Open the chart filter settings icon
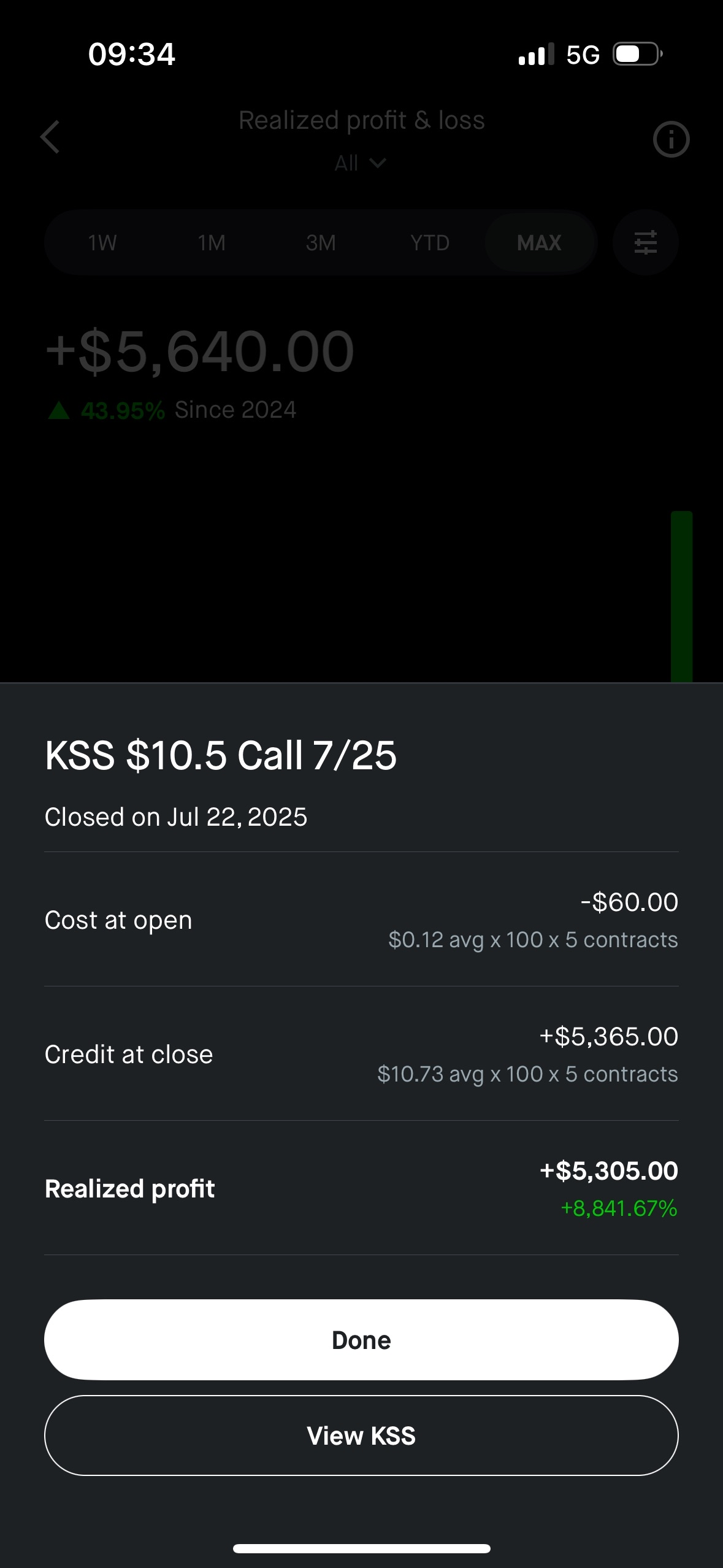Viewport: 723px width, 1568px height. (645, 242)
